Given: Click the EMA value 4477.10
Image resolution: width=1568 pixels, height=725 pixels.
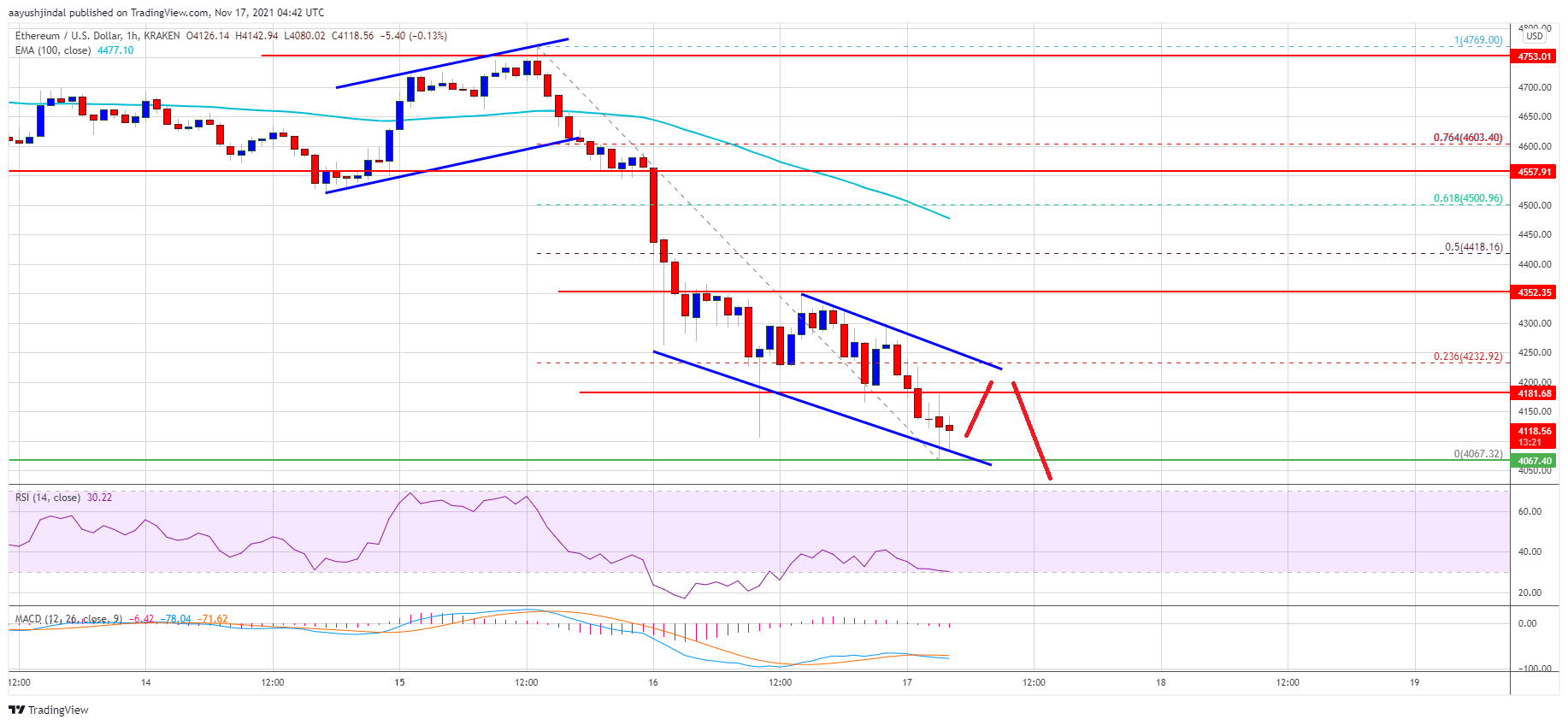Looking at the screenshot, I should point(115,50).
